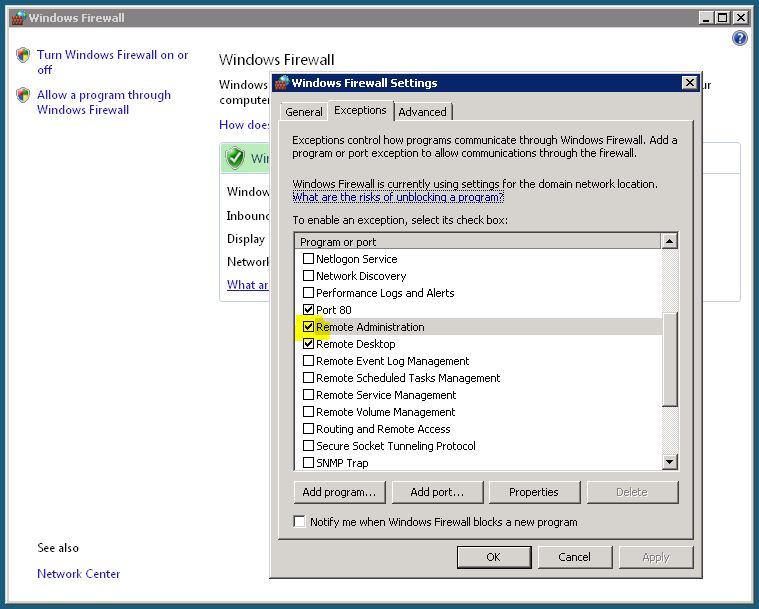Image resolution: width=759 pixels, height=609 pixels.
Task: Uncheck the Remote Desktop exception
Action: (x=308, y=344)
